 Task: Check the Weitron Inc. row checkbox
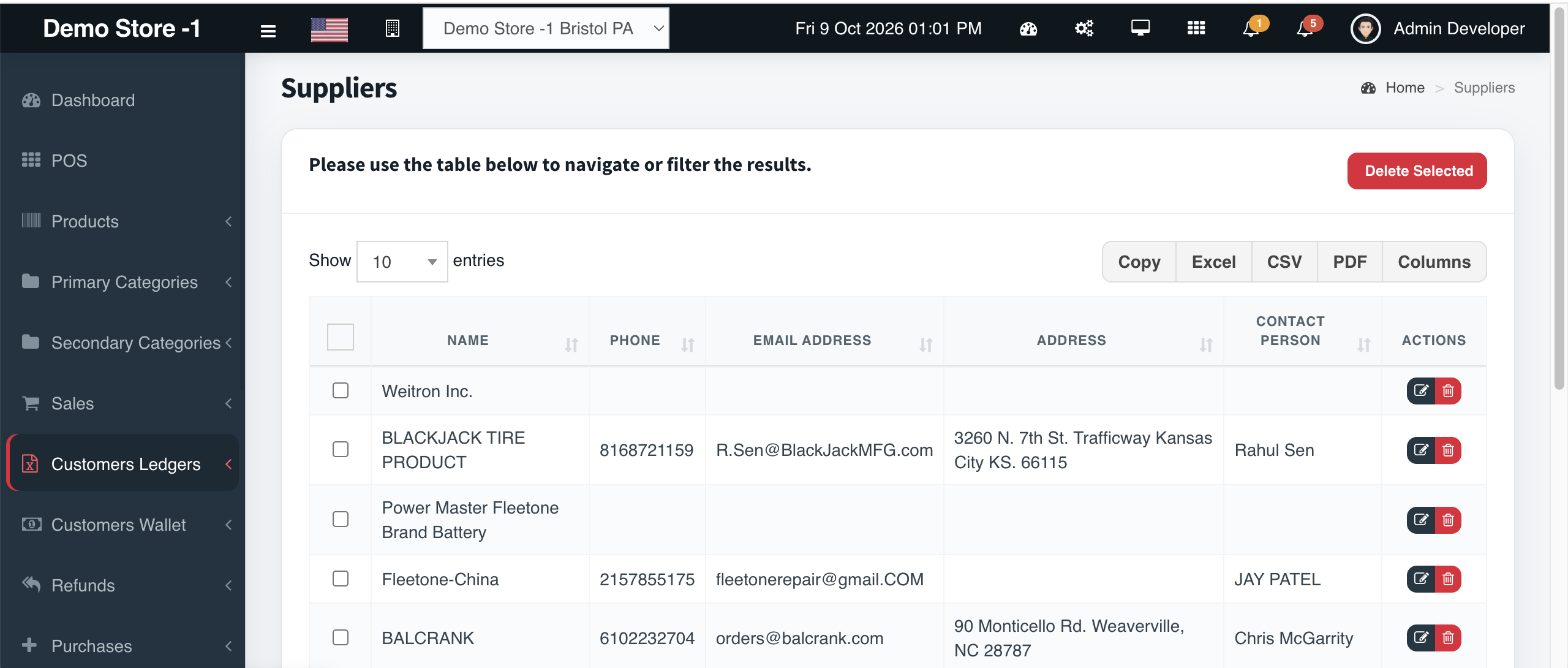341,391
